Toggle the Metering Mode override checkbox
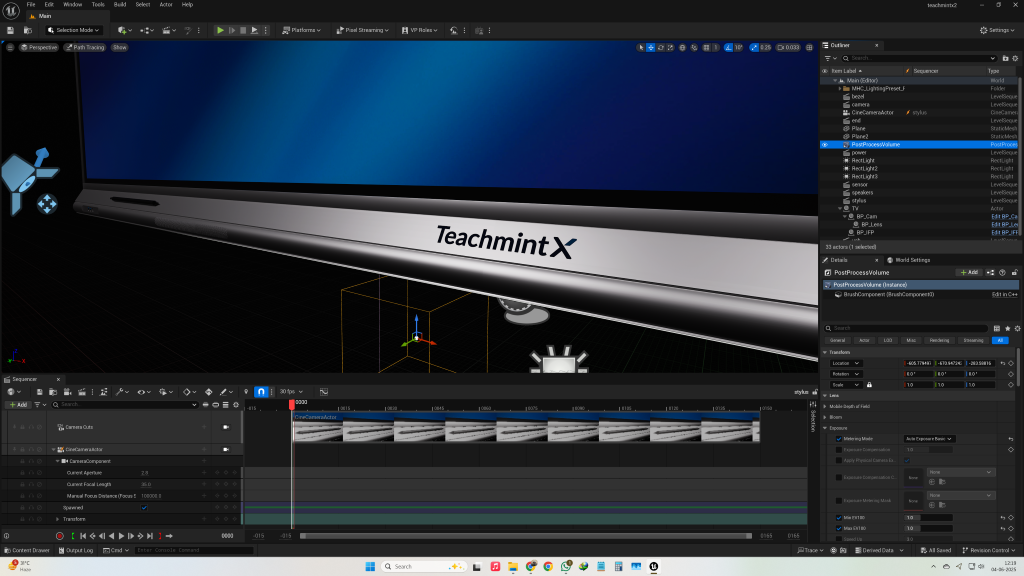Screen dimensions: 1024x576 pos(839,439)
